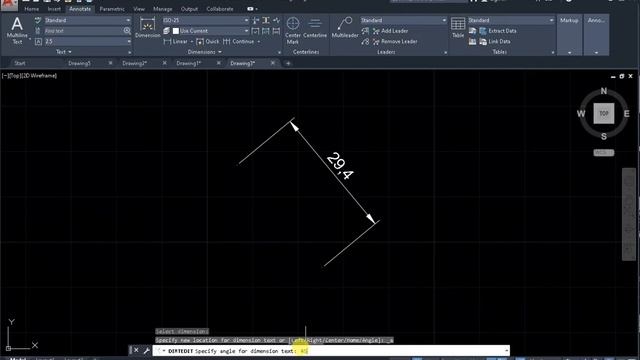This screenshot has height=360, width=640.
Task: Click the DIMTEDIT command line input
Action: point(331,351)
